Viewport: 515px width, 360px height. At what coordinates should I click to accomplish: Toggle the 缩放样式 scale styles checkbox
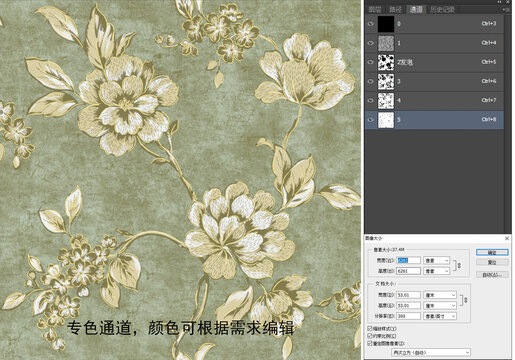click(x=370, y=329)
